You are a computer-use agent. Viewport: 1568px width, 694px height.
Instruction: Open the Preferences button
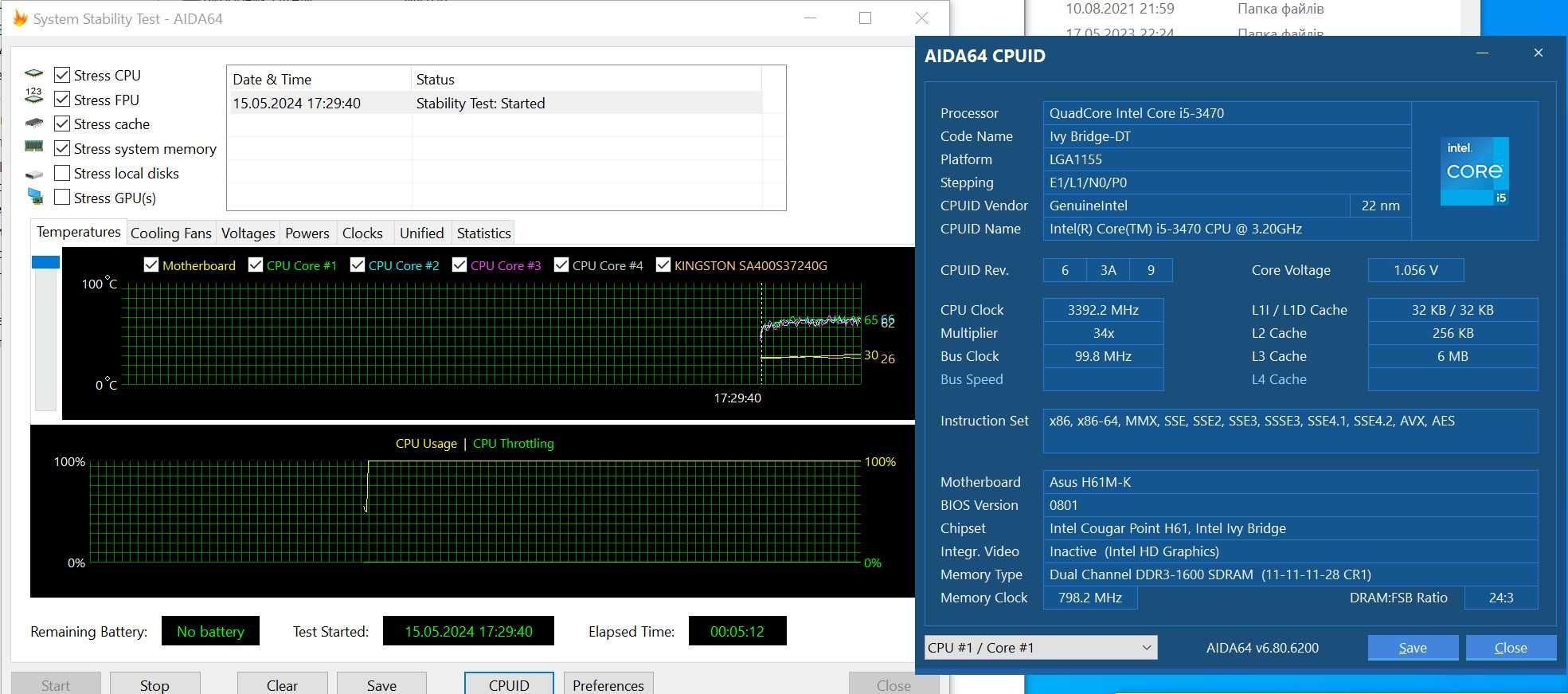[608, 684]
